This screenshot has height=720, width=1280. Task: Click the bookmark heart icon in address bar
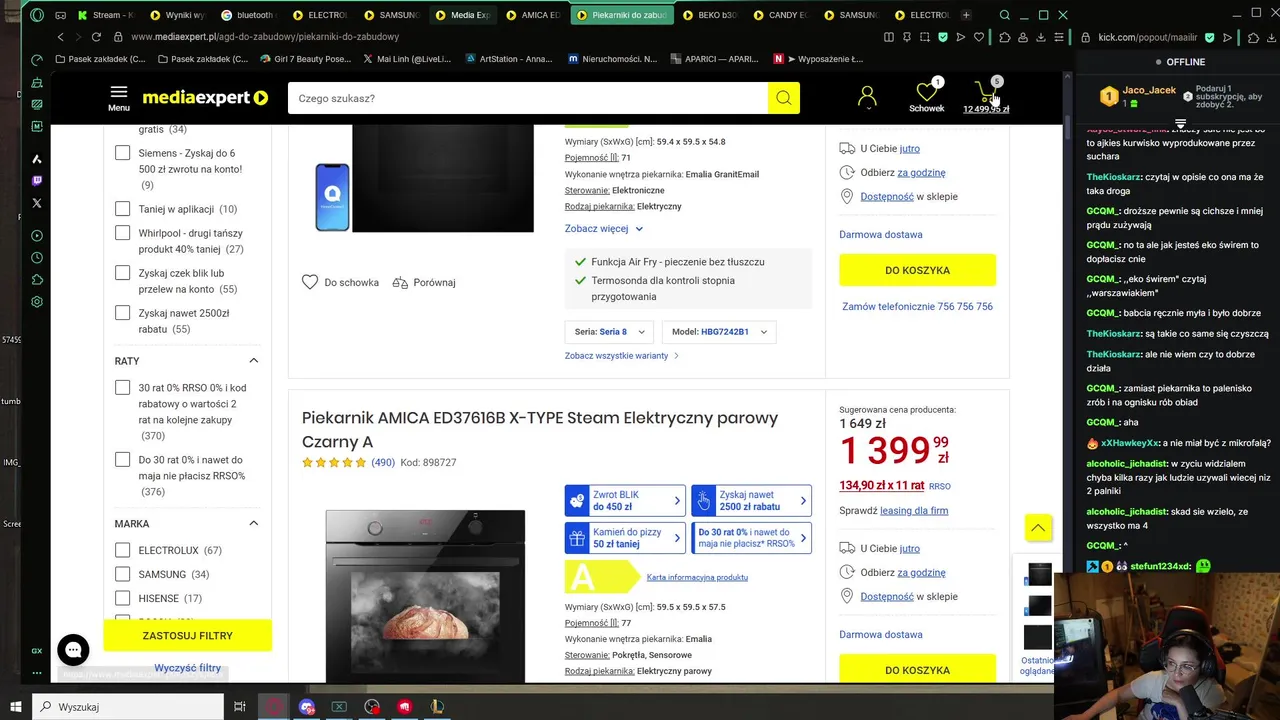pyautogui.click(x=978, y=37)
